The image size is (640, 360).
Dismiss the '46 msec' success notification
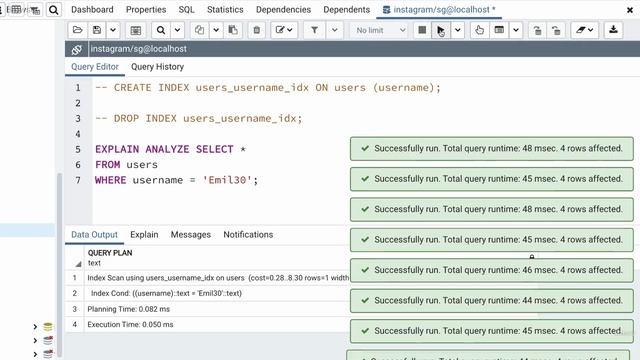pos(492,270)
